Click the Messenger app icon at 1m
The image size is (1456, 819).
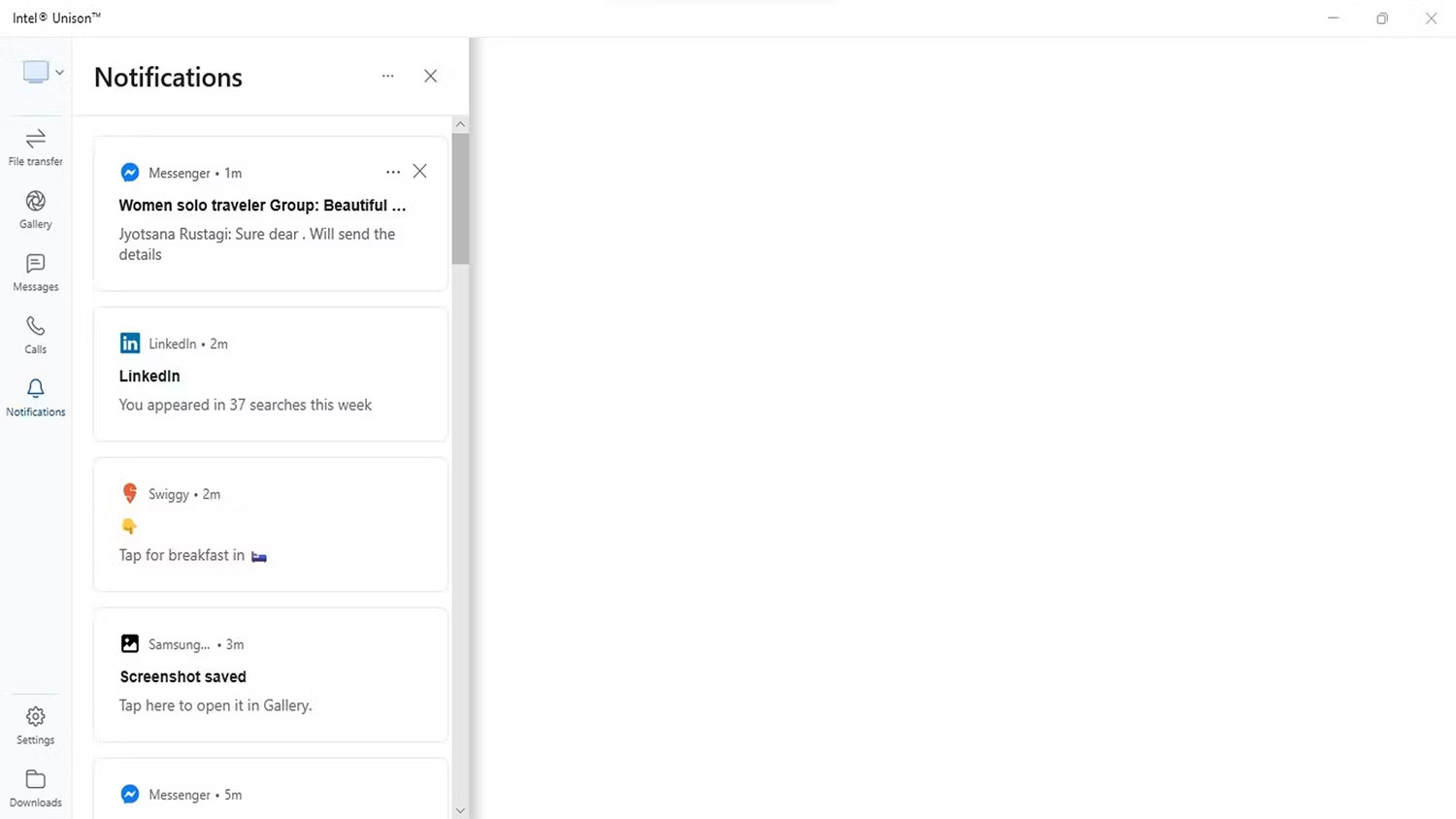pos(130,173)
